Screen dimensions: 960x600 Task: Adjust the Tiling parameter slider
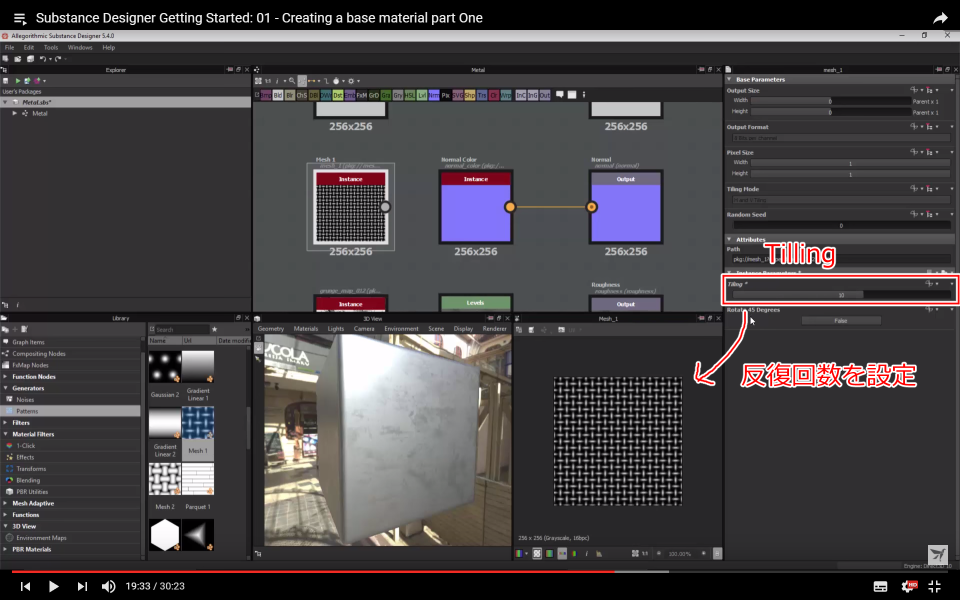pos(841,295)
